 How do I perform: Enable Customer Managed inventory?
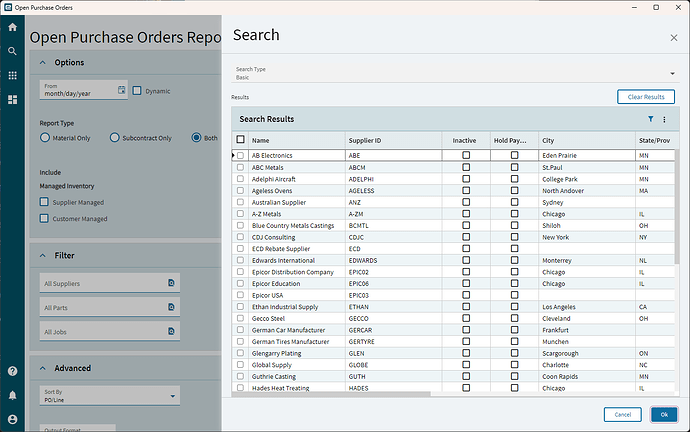[x=44, y=218]
